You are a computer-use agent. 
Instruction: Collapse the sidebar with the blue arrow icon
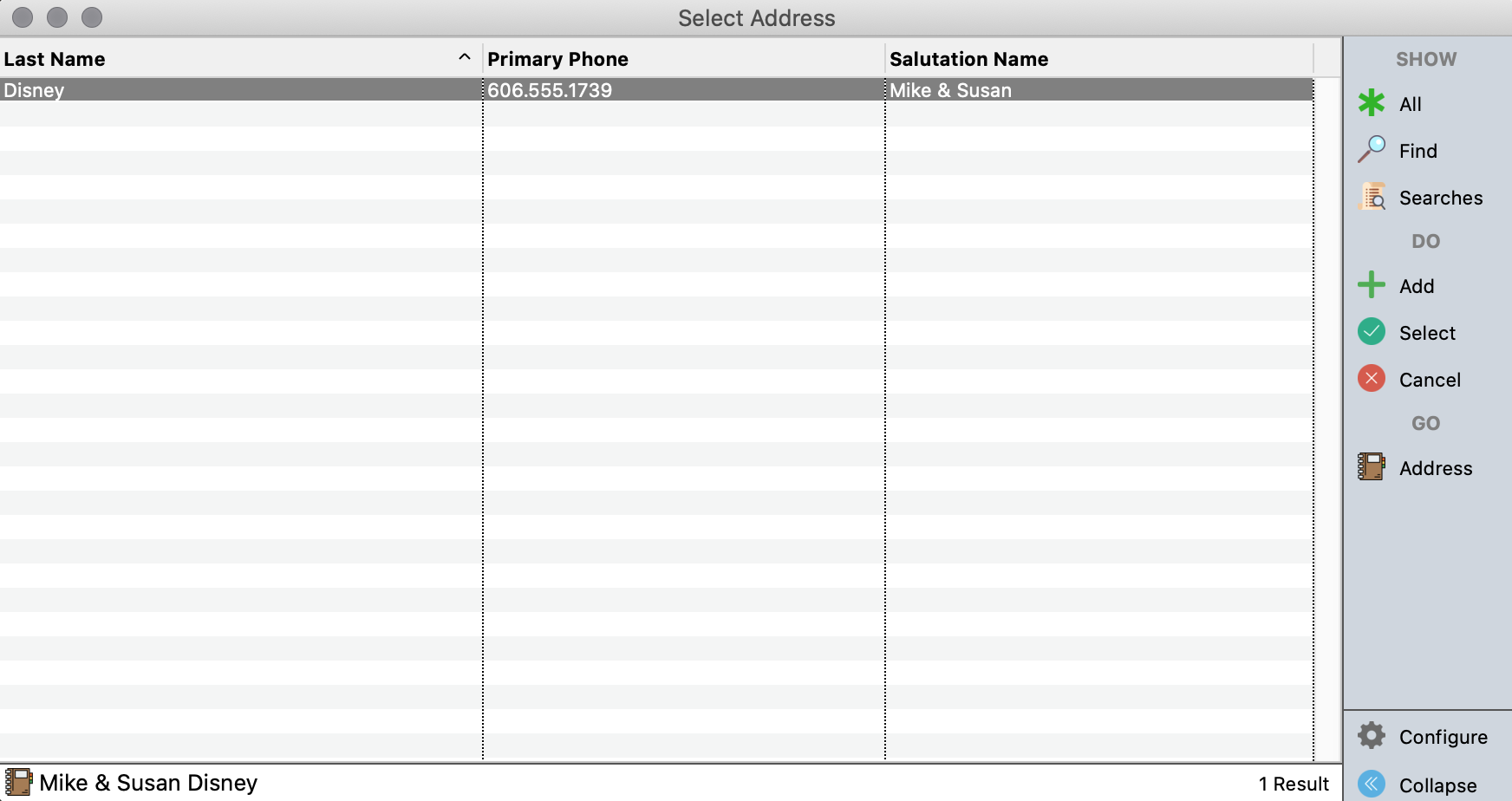click(1372, 784)
